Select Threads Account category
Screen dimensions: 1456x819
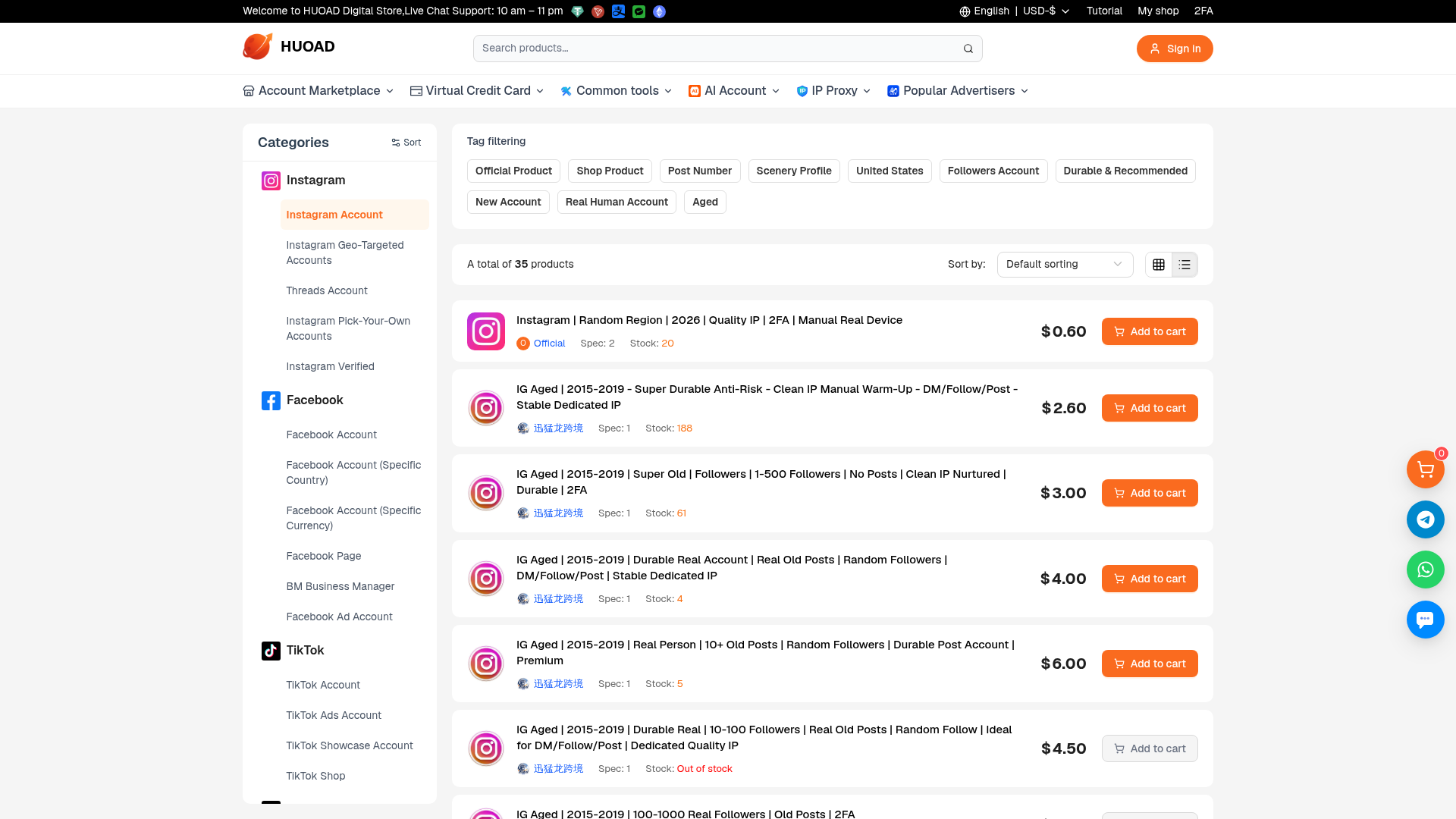tap(354, 290)
